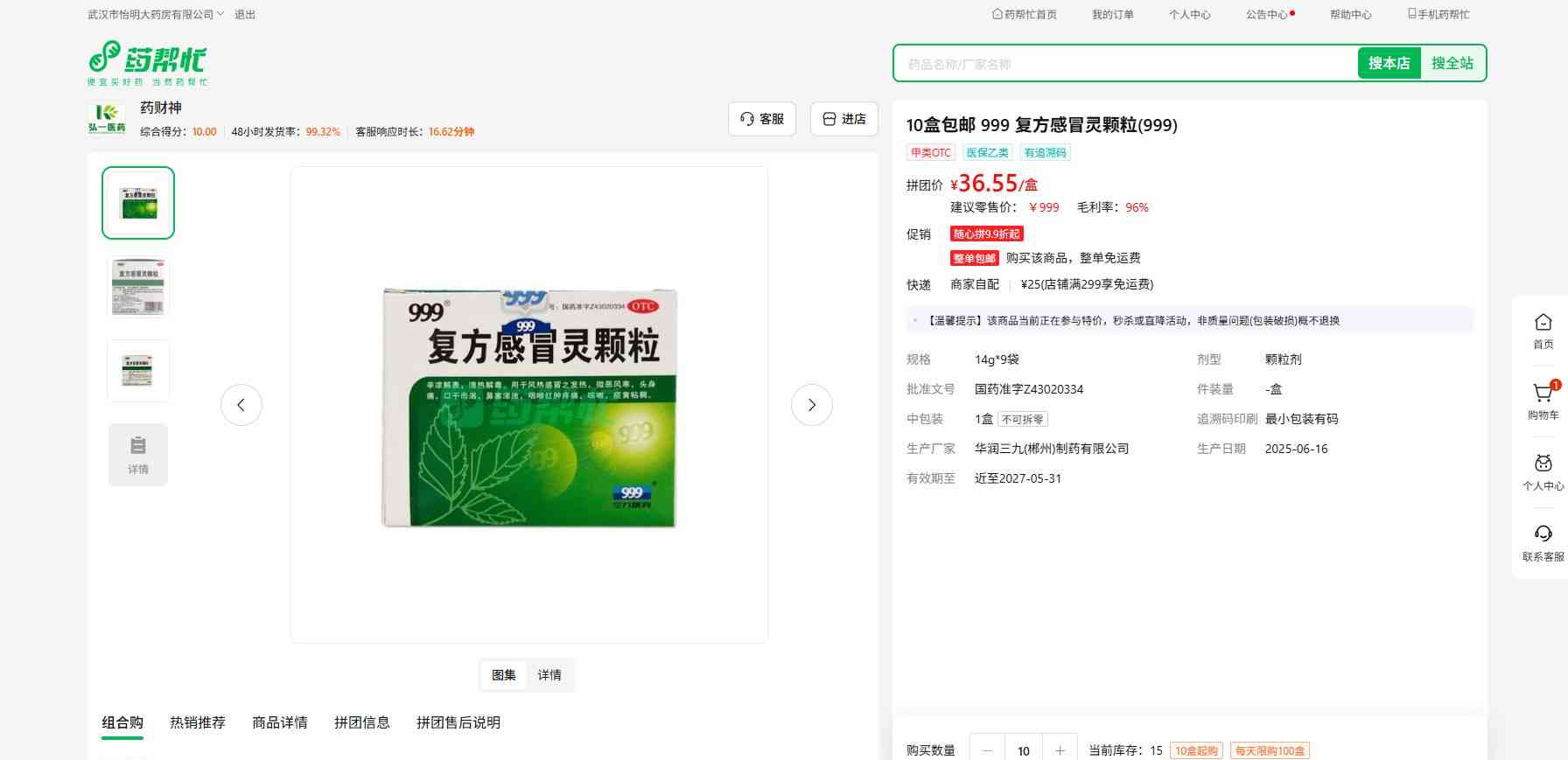
Task: Show next product image
Action: pyautogui.click(x=811, y=405)
